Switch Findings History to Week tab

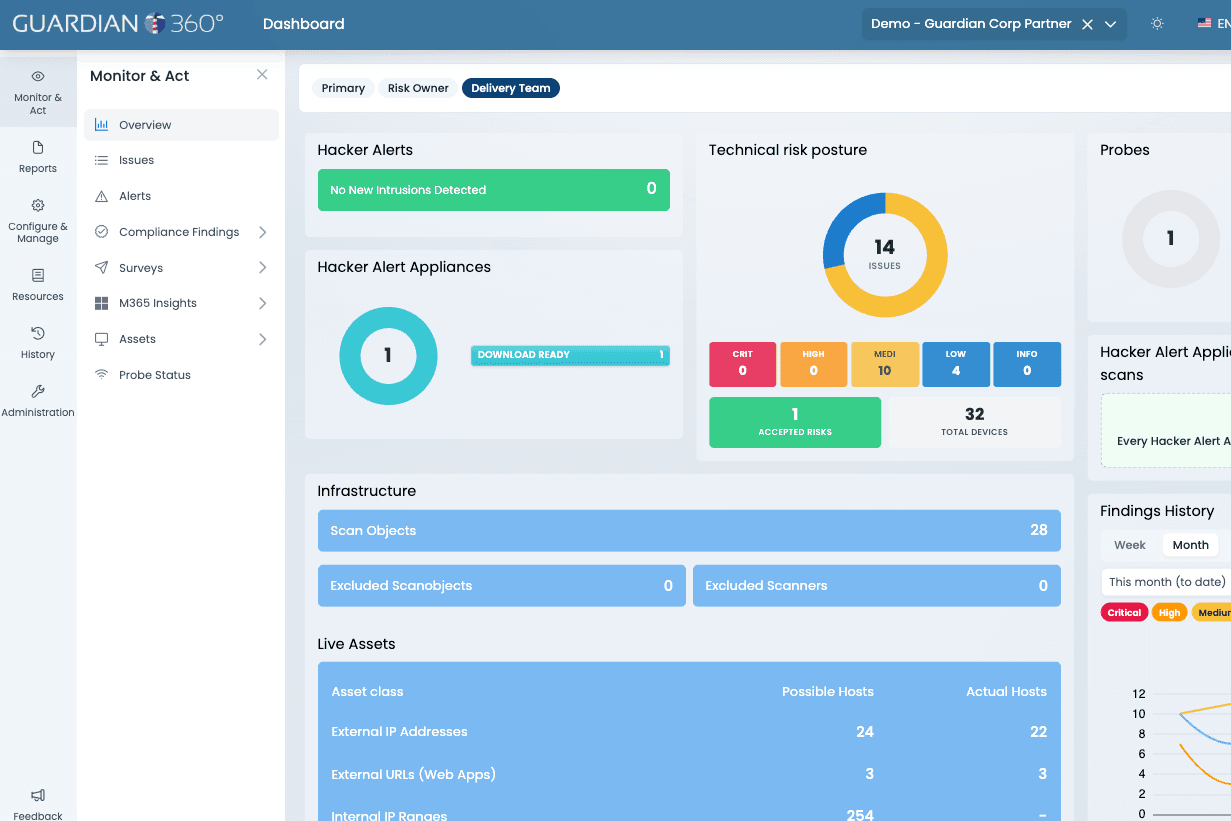[1130, 545]
